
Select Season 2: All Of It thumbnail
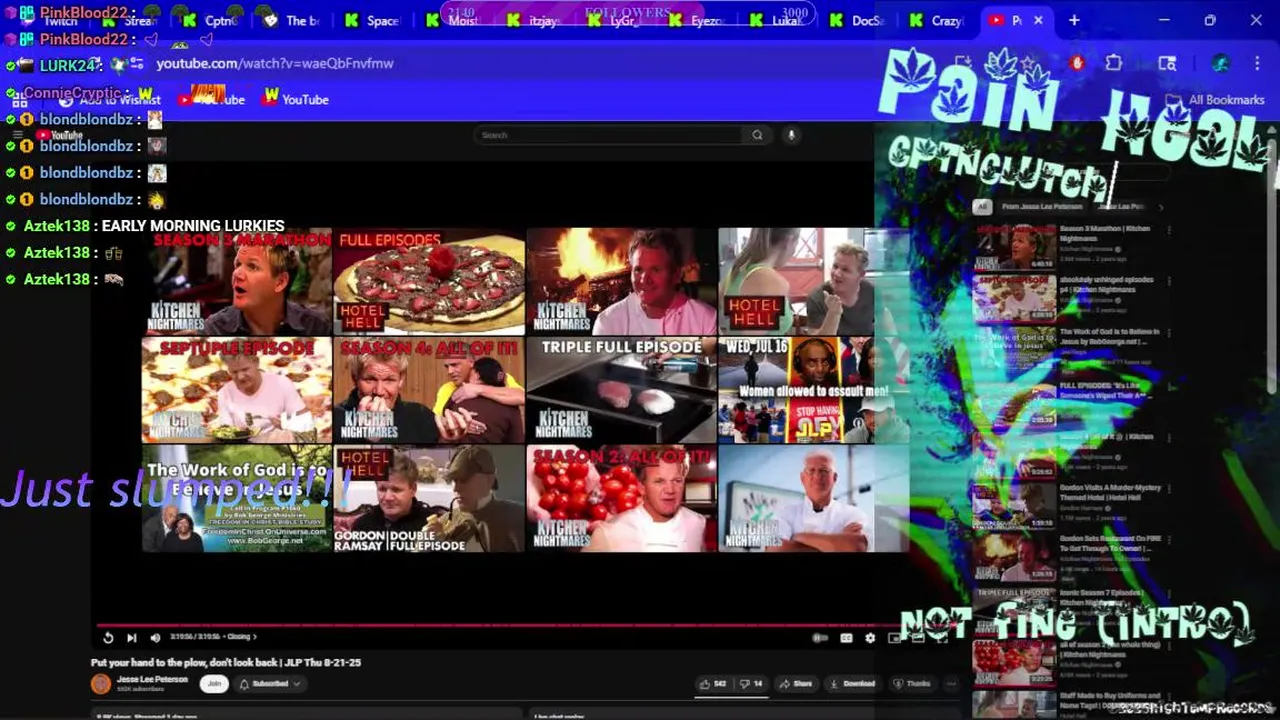[x=621, y=498]
